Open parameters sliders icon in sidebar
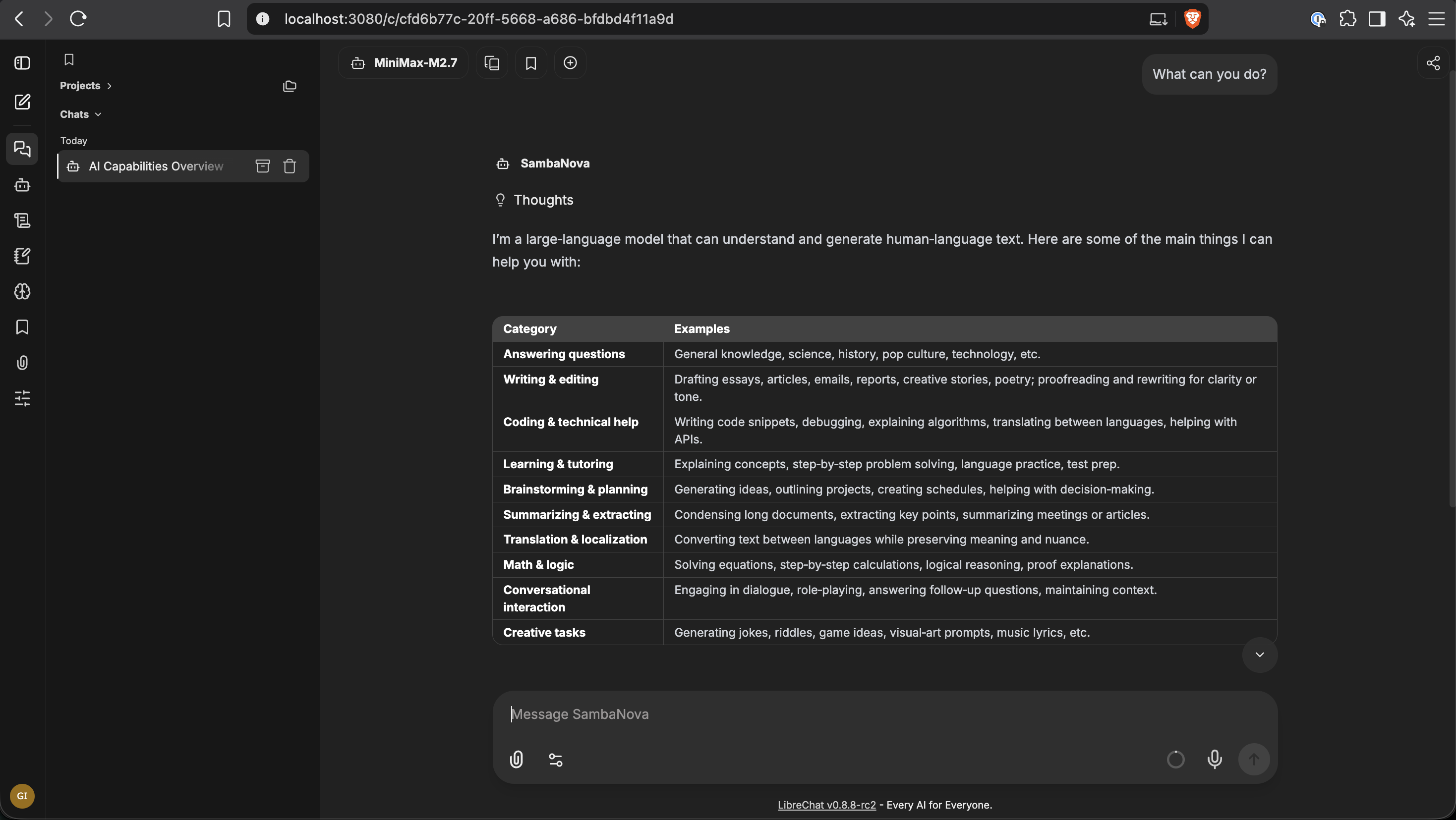The height and width of the screenshot is (820, 1456). click(22, 398)
